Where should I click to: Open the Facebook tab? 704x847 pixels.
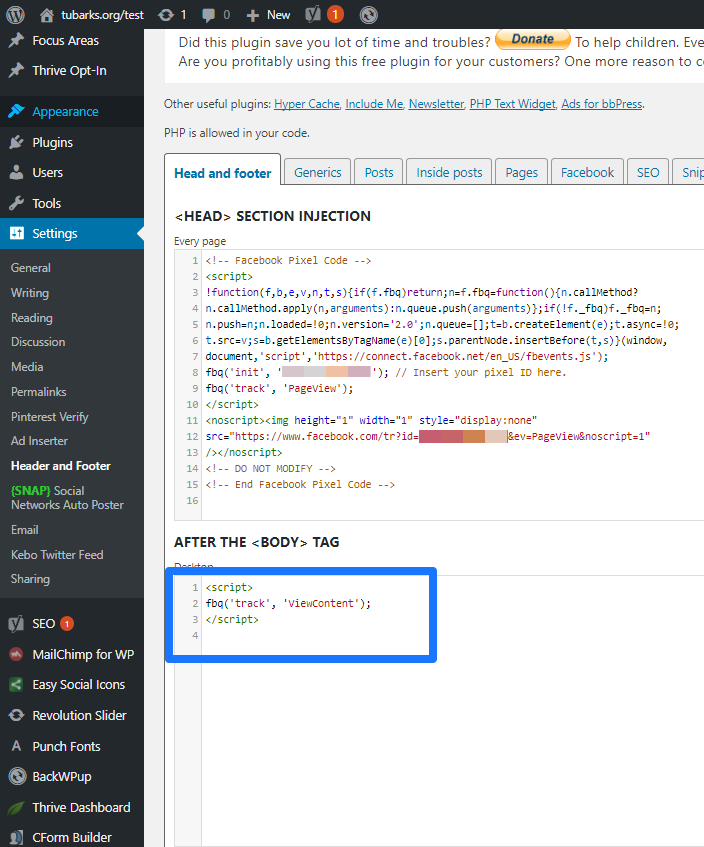coord(587,172)
